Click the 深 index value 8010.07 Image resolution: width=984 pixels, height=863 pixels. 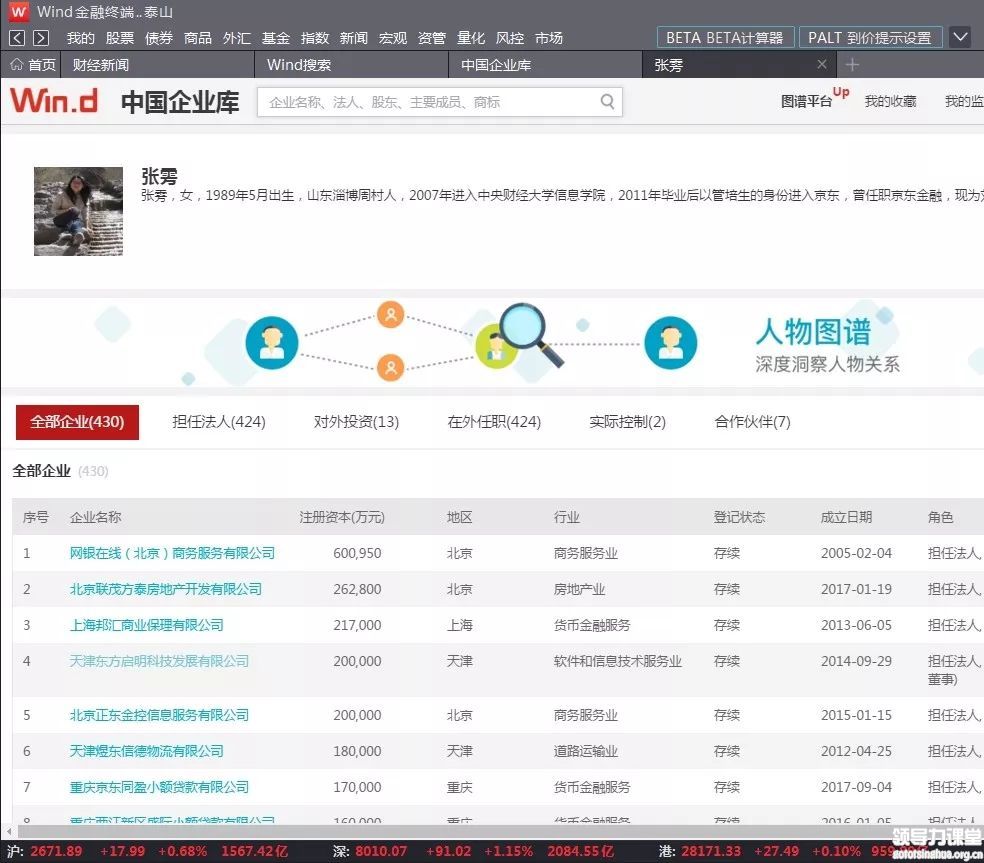(381, 852)
